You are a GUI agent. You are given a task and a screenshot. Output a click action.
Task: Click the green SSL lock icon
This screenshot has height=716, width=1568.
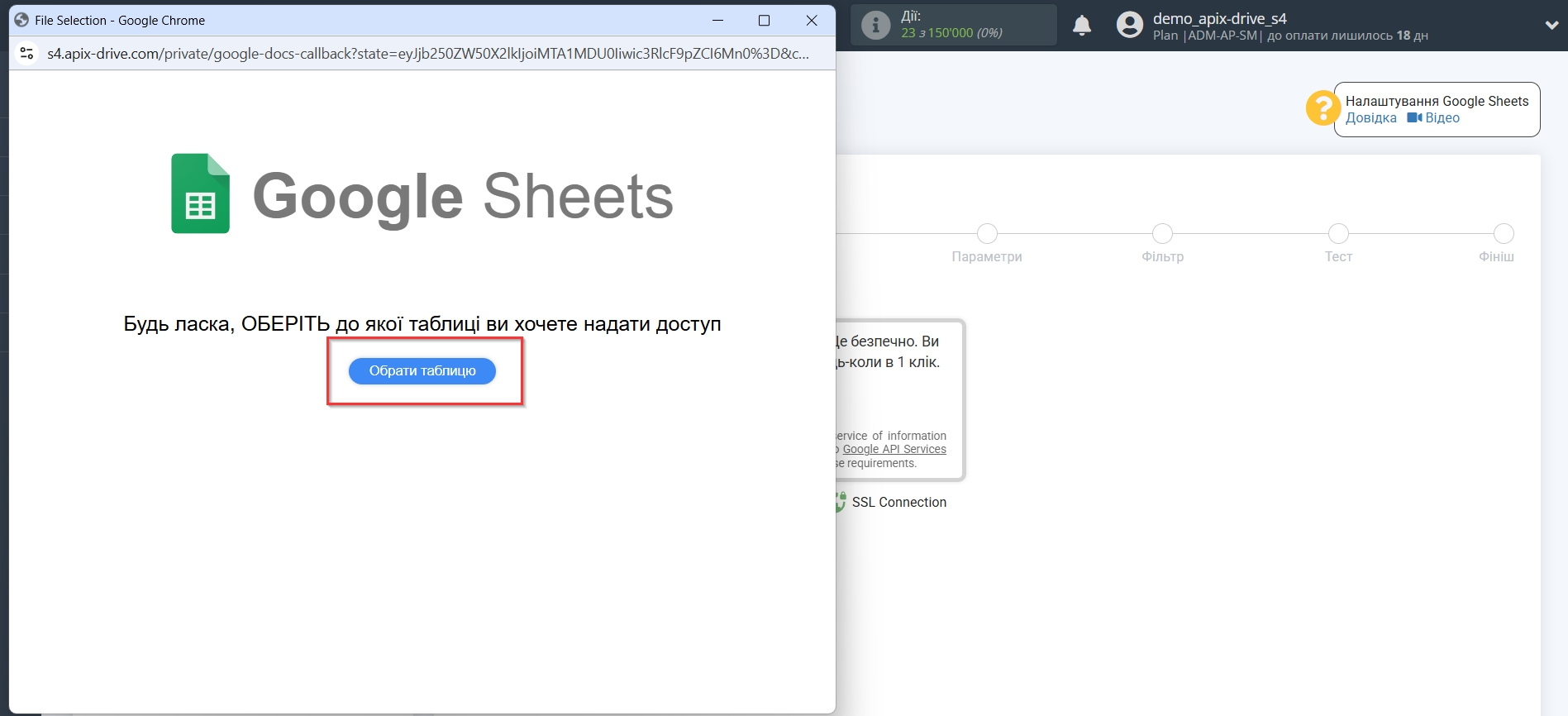[x=841, y=502]
